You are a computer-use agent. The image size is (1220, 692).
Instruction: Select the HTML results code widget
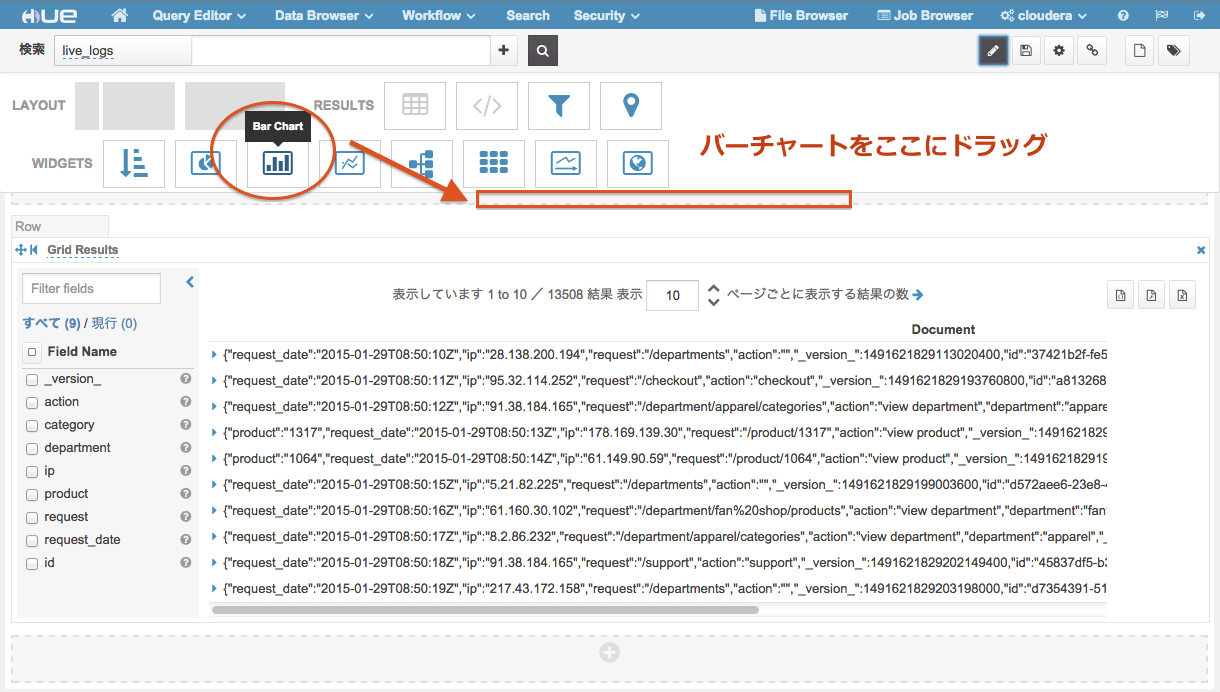tap(487, 105)
